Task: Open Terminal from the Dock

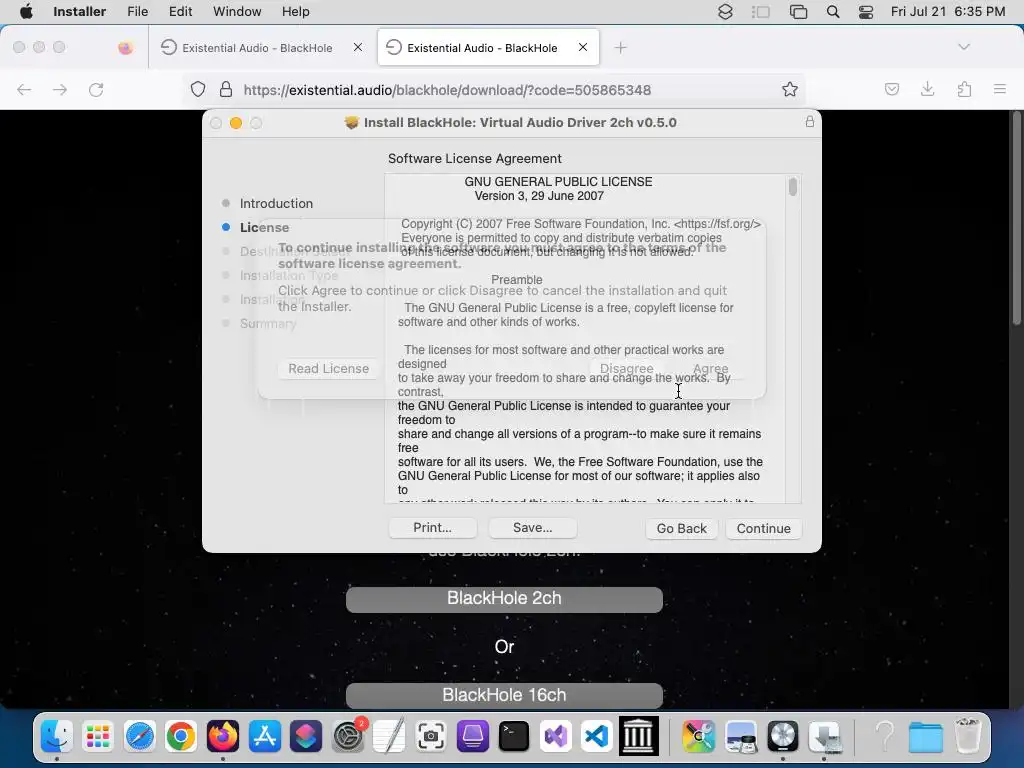Action: (x=514, y=736)
